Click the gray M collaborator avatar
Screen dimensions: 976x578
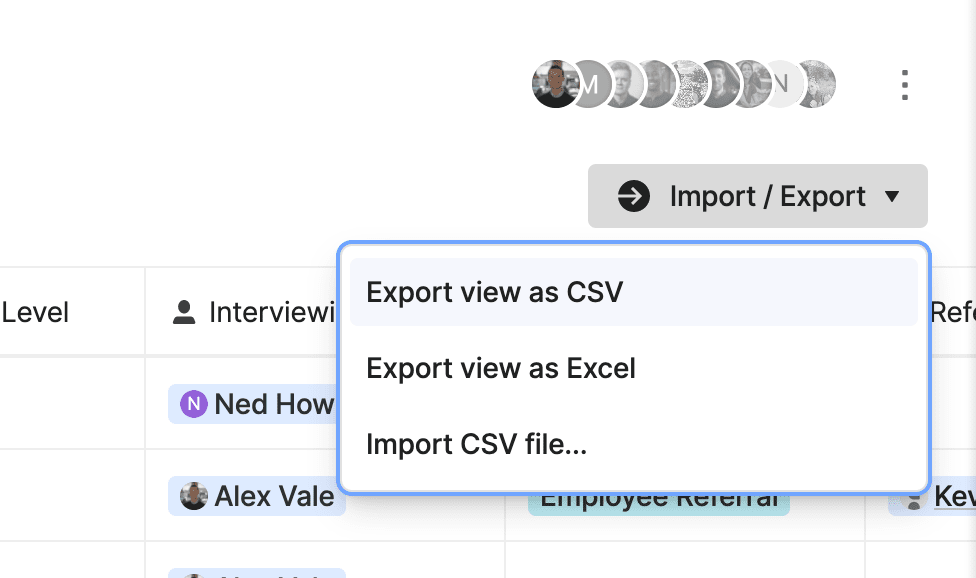click(x=590, y=84)
